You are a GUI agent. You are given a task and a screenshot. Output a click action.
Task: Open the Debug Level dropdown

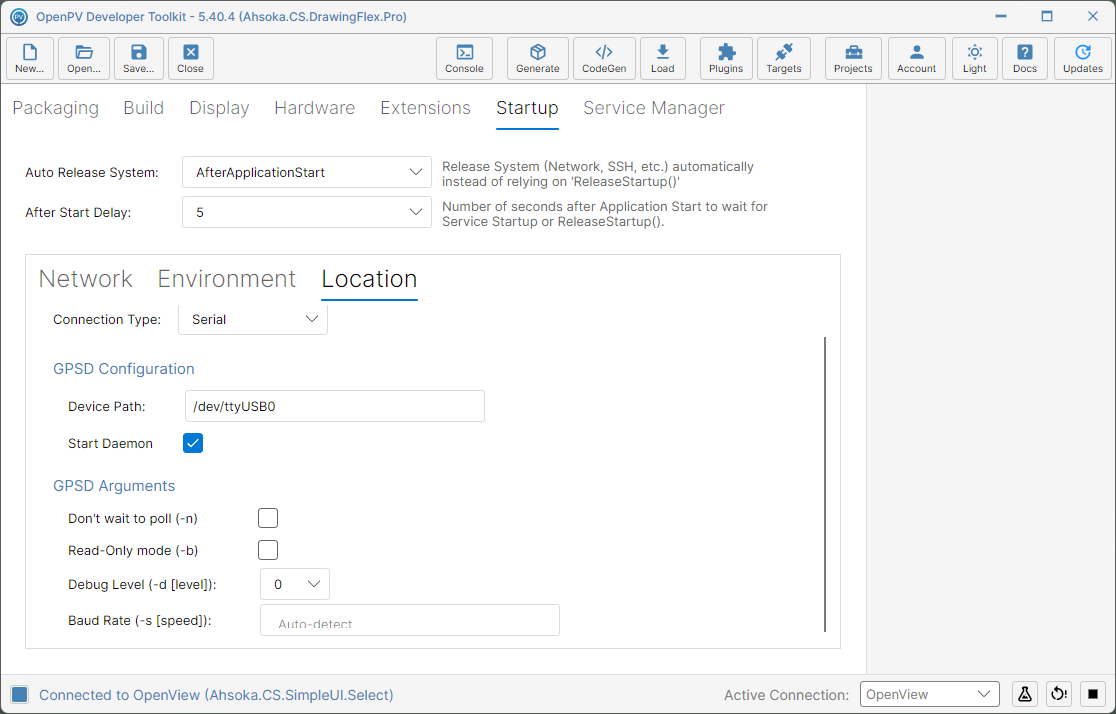click(295, 584)
